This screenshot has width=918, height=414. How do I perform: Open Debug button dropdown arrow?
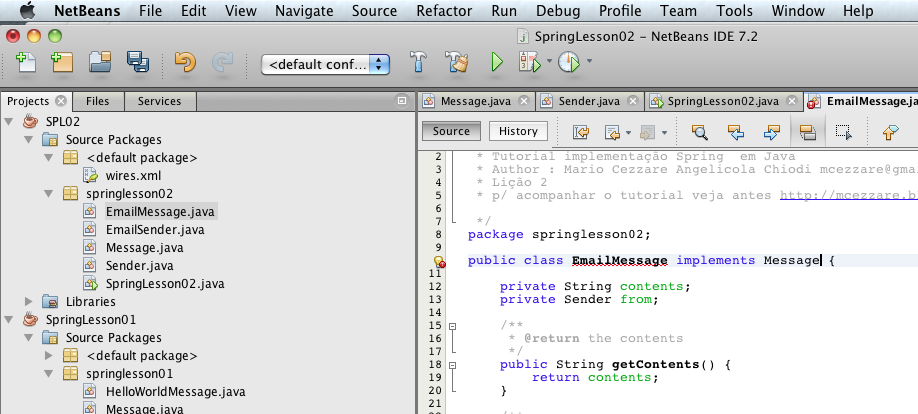click(x=549, y=60)
